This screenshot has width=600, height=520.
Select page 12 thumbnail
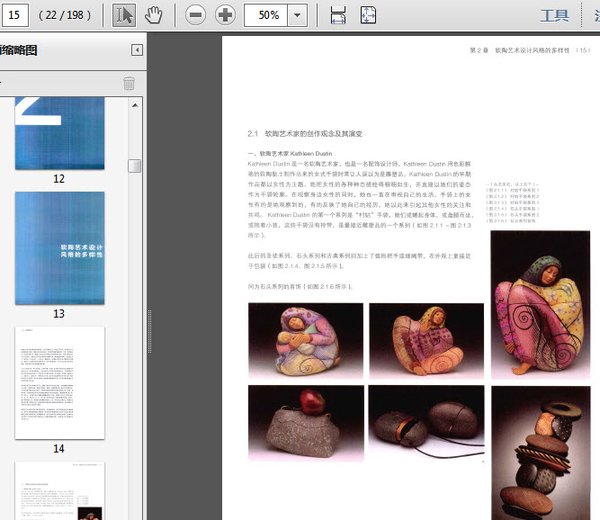click(59, 133)
